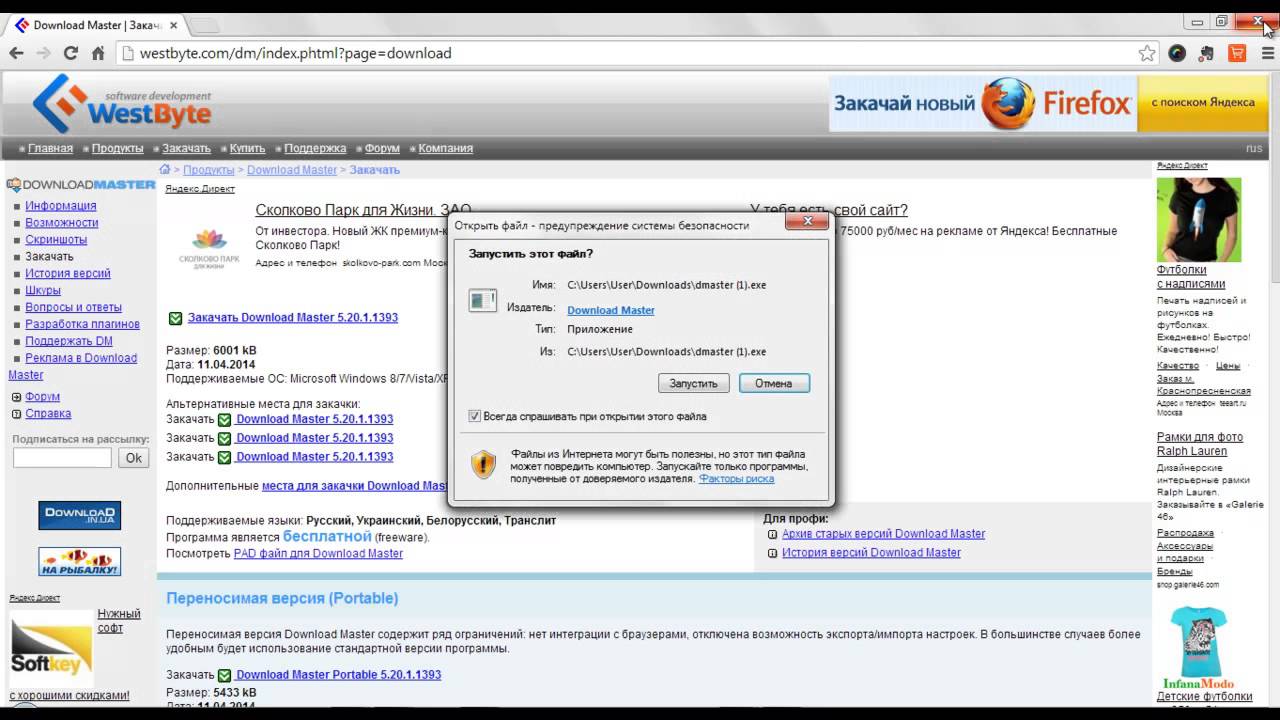Click the newsletter email input field

pos(62,458)
